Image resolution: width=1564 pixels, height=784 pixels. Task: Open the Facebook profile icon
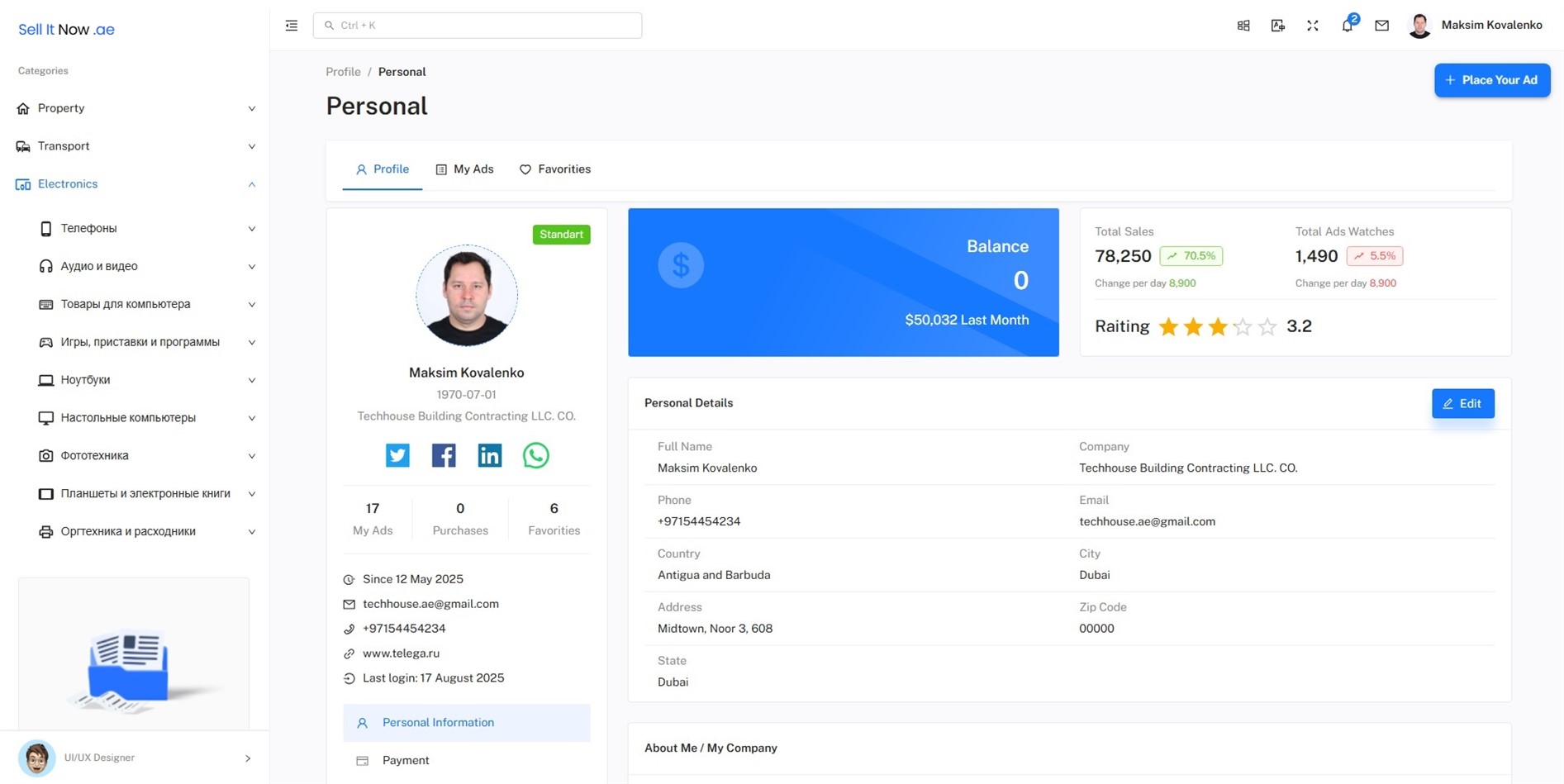[x=444, y=455]
